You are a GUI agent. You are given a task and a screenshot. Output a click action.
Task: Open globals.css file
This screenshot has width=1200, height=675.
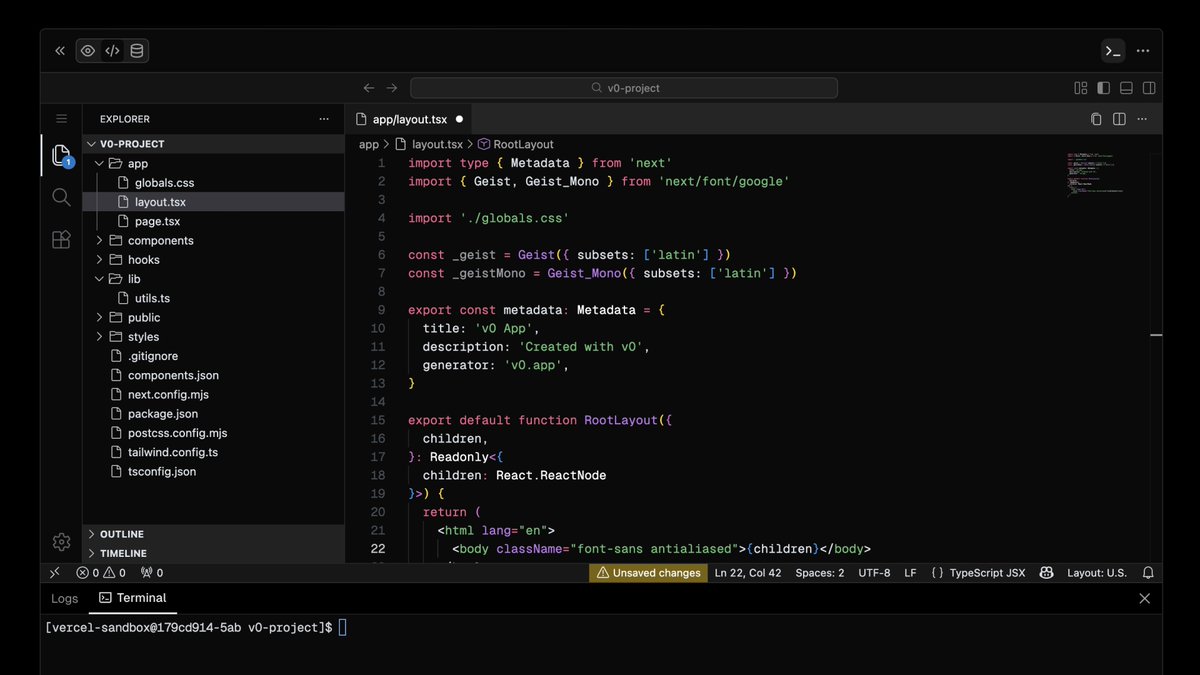pos(214,183)
